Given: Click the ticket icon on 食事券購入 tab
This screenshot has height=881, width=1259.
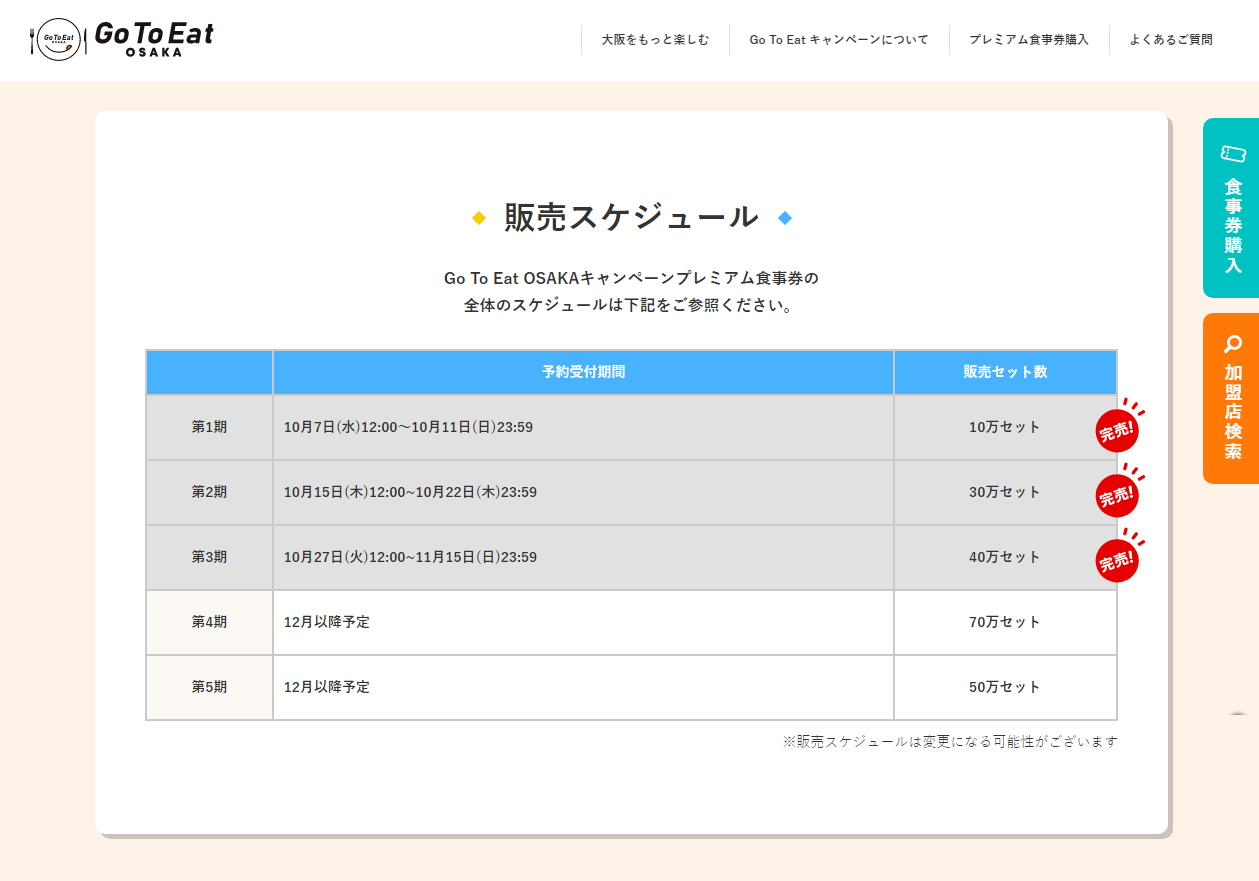Looking at the screenshot, I should click(x=1233, y=153).
